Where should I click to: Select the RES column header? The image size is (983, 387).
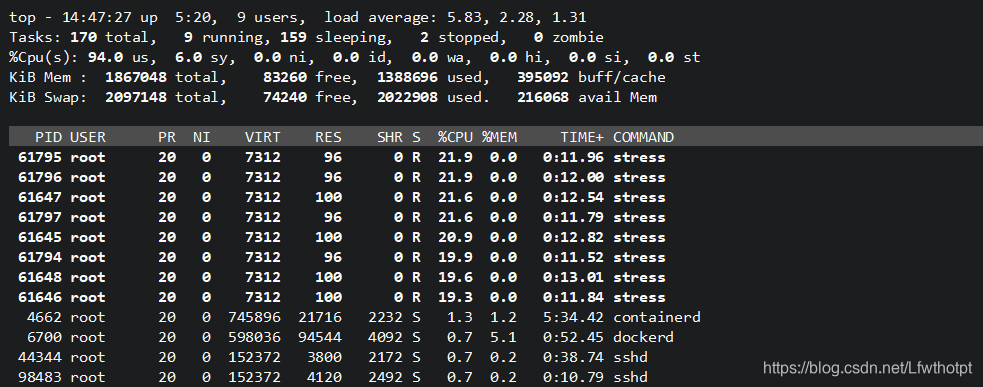tap(329, 137)
